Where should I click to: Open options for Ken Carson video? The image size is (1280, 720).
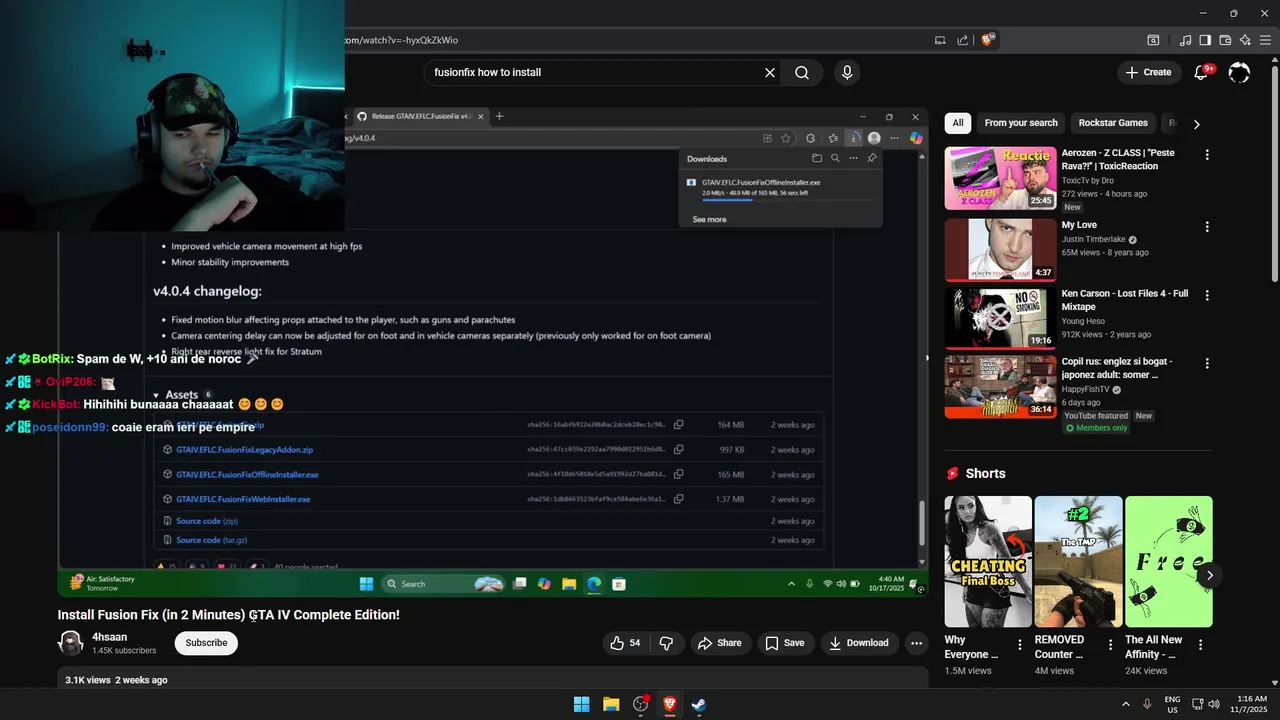[1207, 296]
